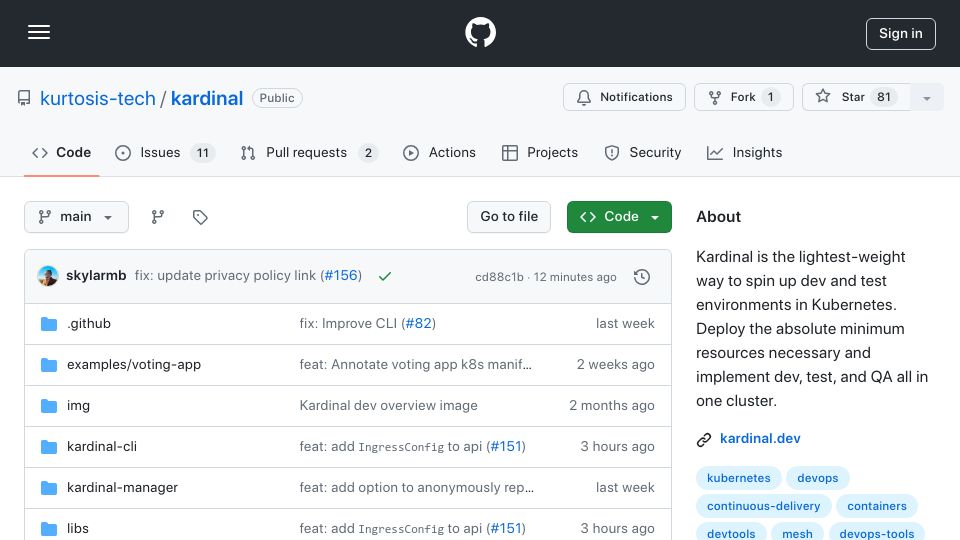This screenshot has width=960, height=540.
Task: Open the kurtosis-tech organization link
Action: pos(98,98)
